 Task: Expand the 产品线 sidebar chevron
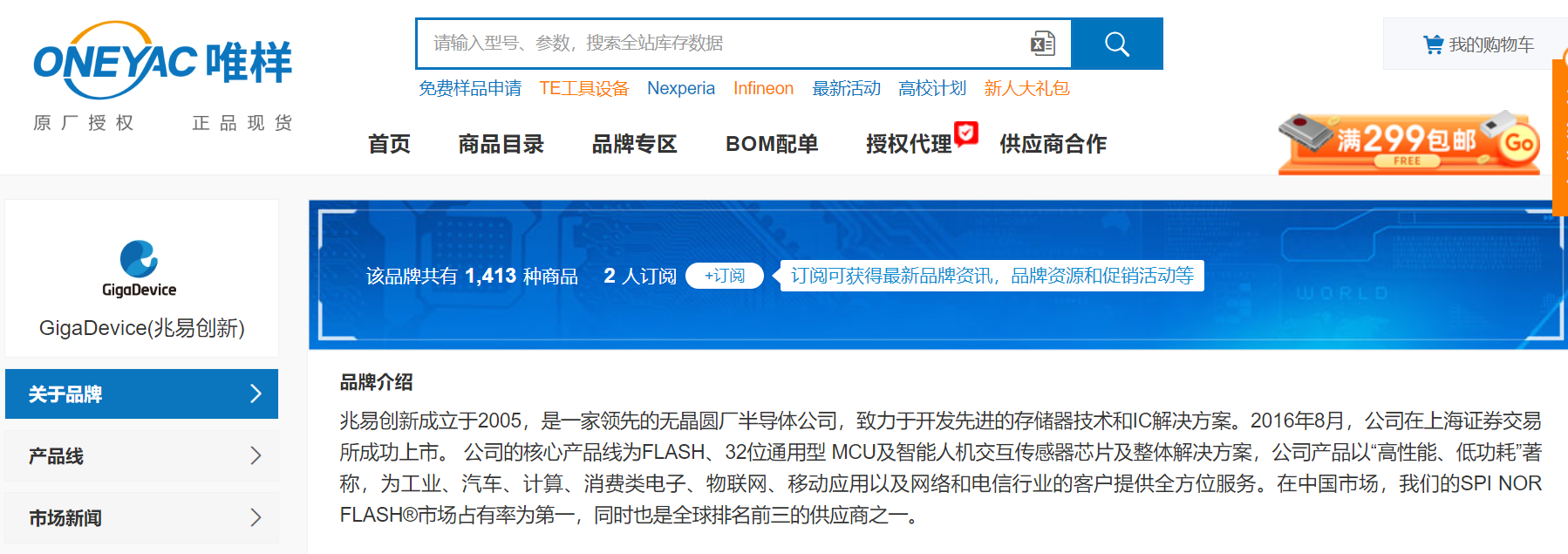coord(256,455)
